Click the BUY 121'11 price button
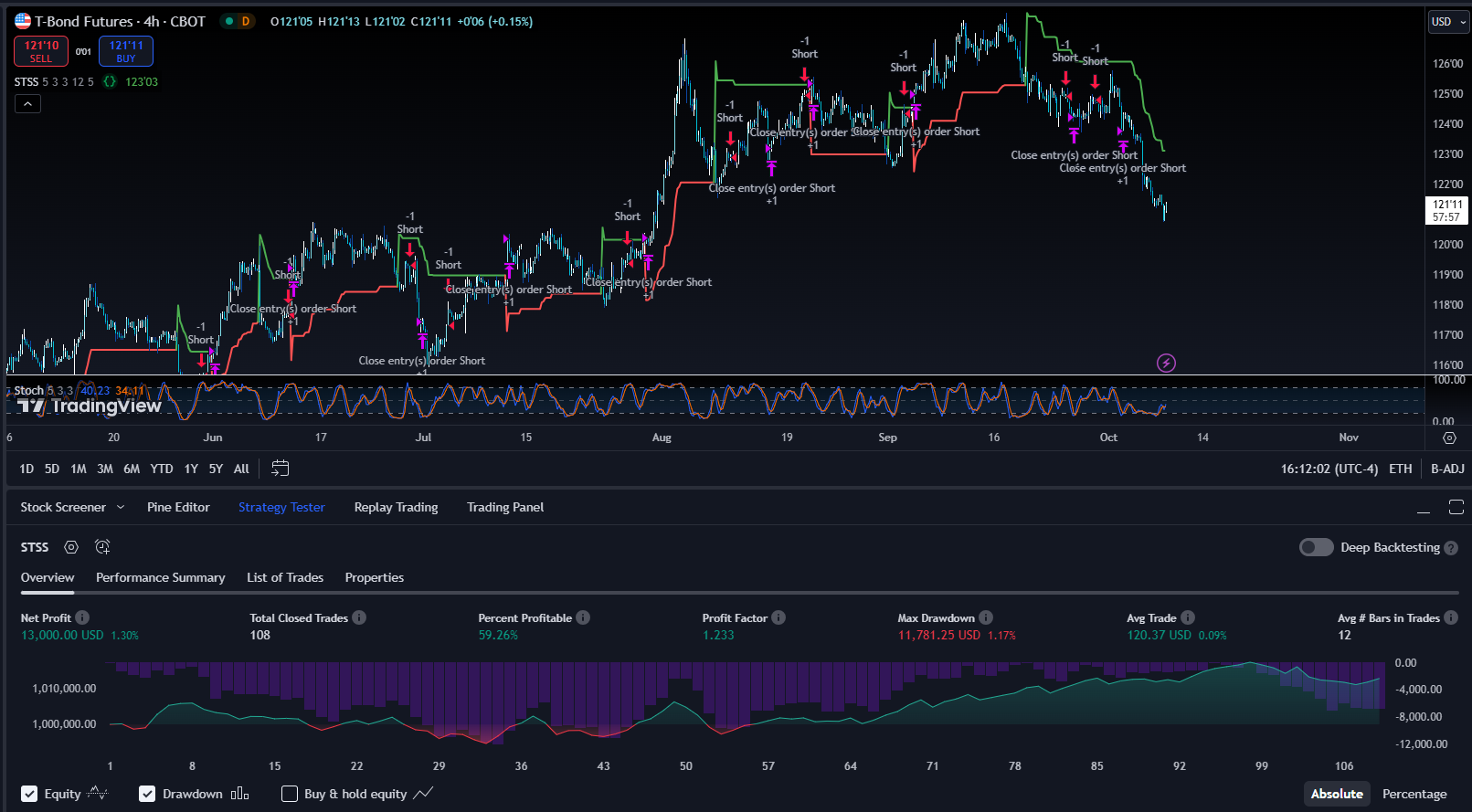 coord(126,51)
